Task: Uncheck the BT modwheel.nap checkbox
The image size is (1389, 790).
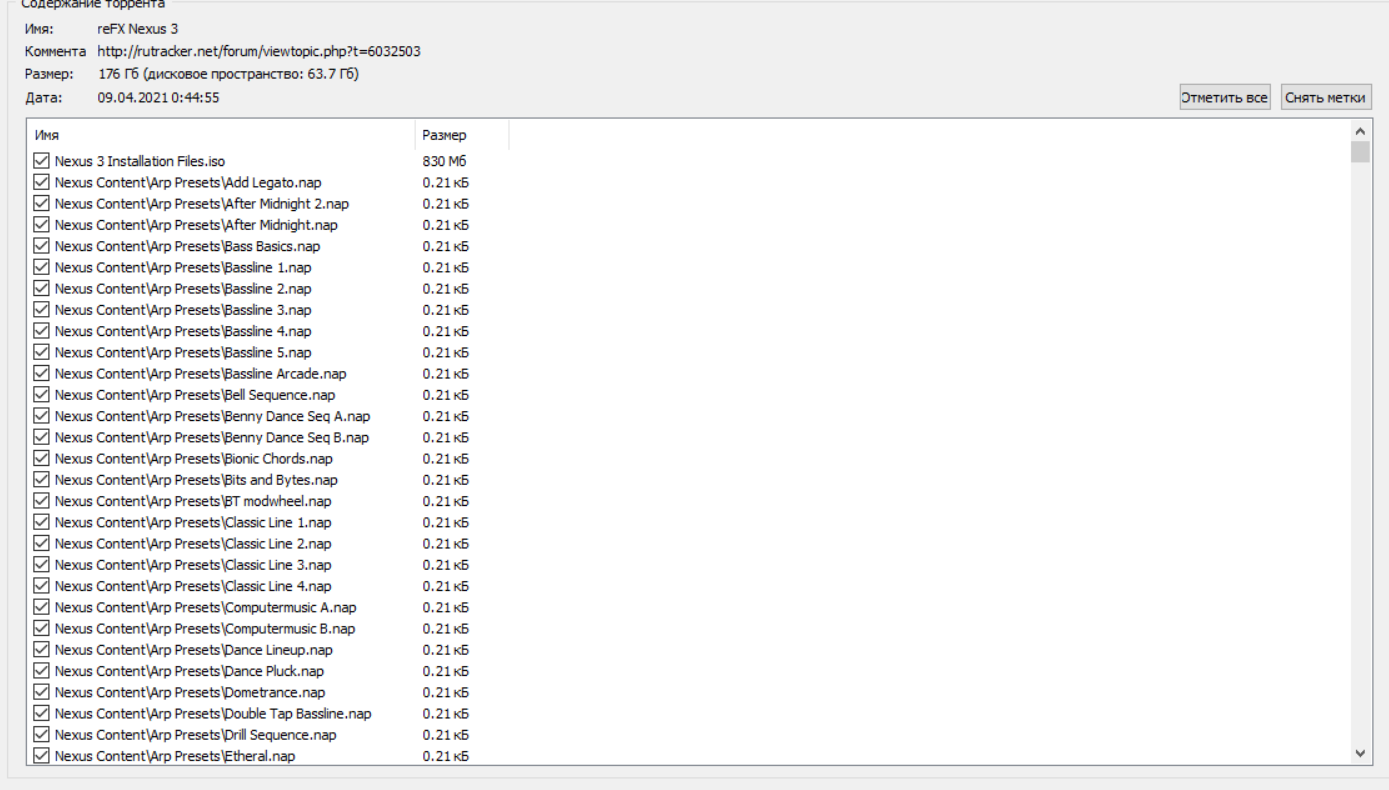Action: tap(41, 501)
